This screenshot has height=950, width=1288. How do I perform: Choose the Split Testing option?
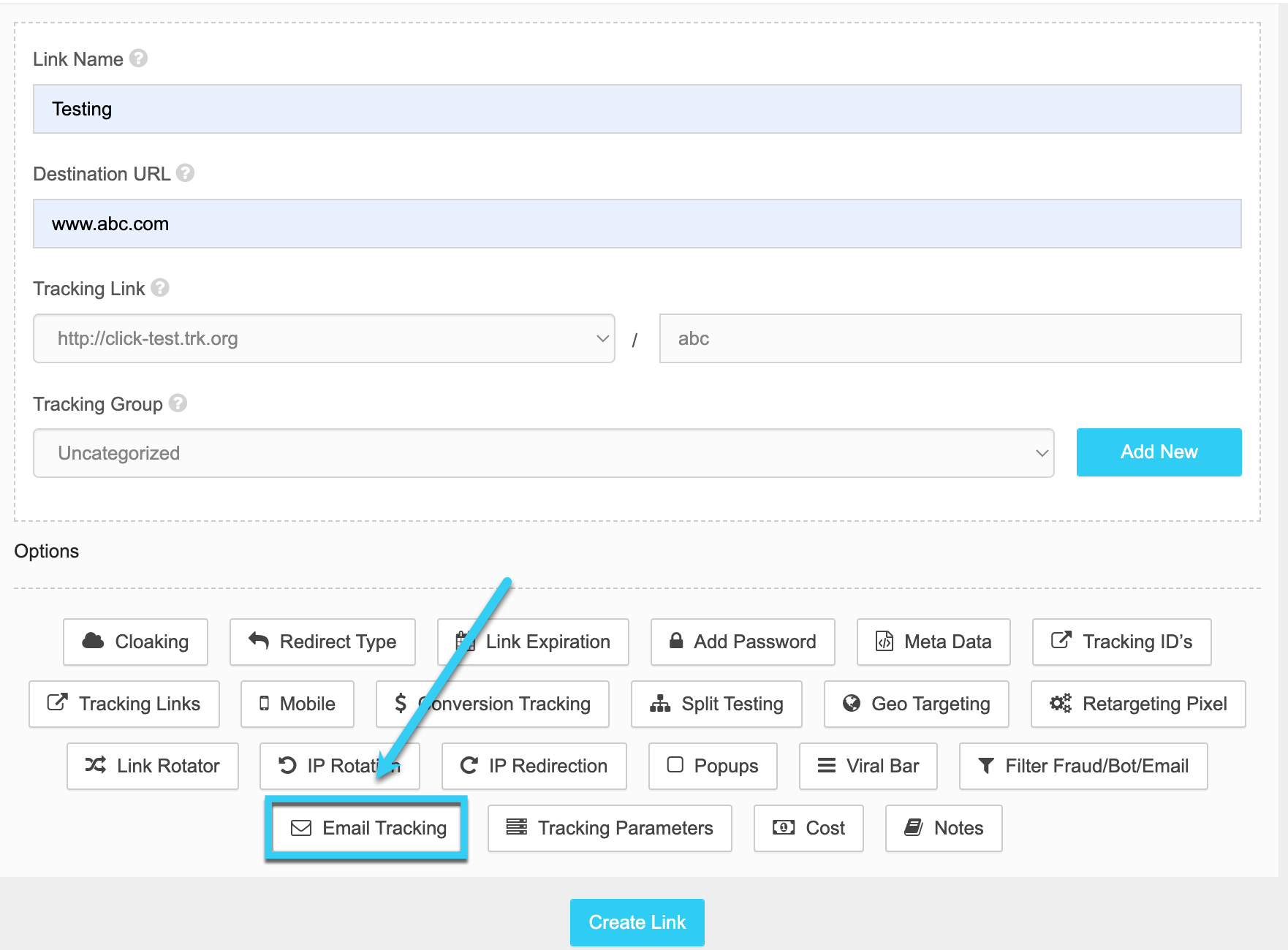(716, 704)
